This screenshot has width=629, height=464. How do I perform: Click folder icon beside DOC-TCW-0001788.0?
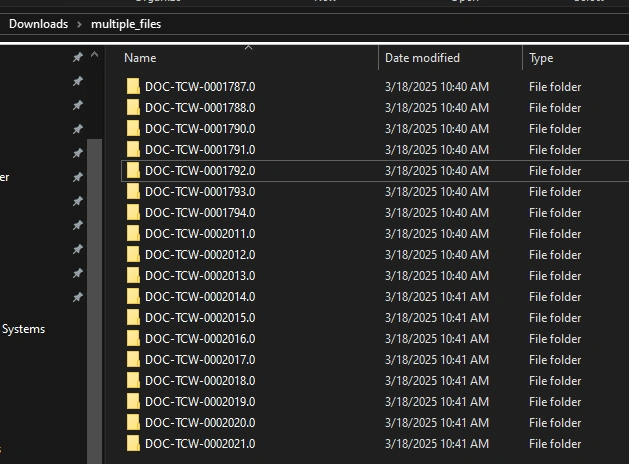tap(133, 107)
